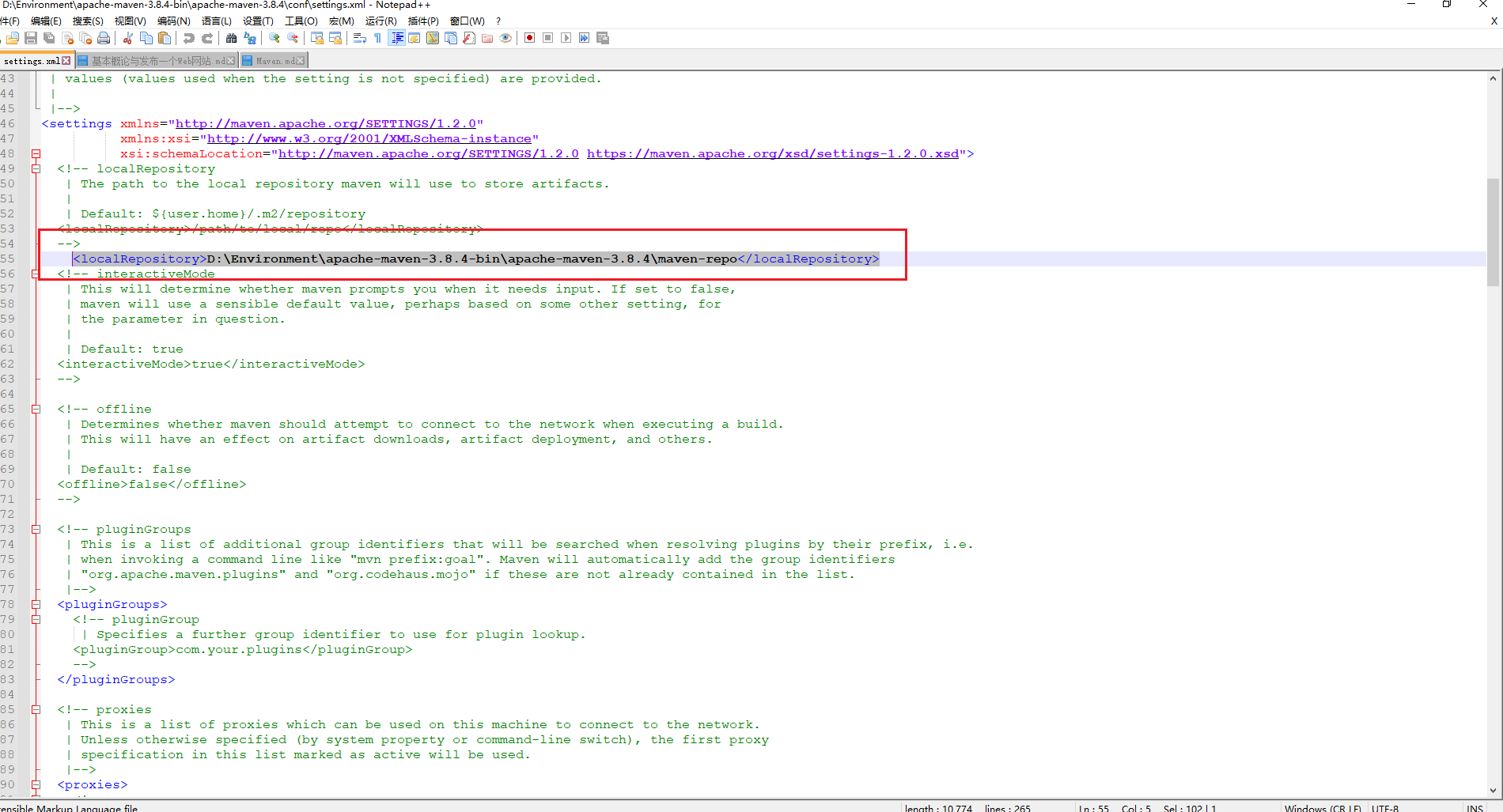
Task: Open the http://maven.apache.org/SETTINGS/1.2.0 xmlns link
Action: (326, 124)
